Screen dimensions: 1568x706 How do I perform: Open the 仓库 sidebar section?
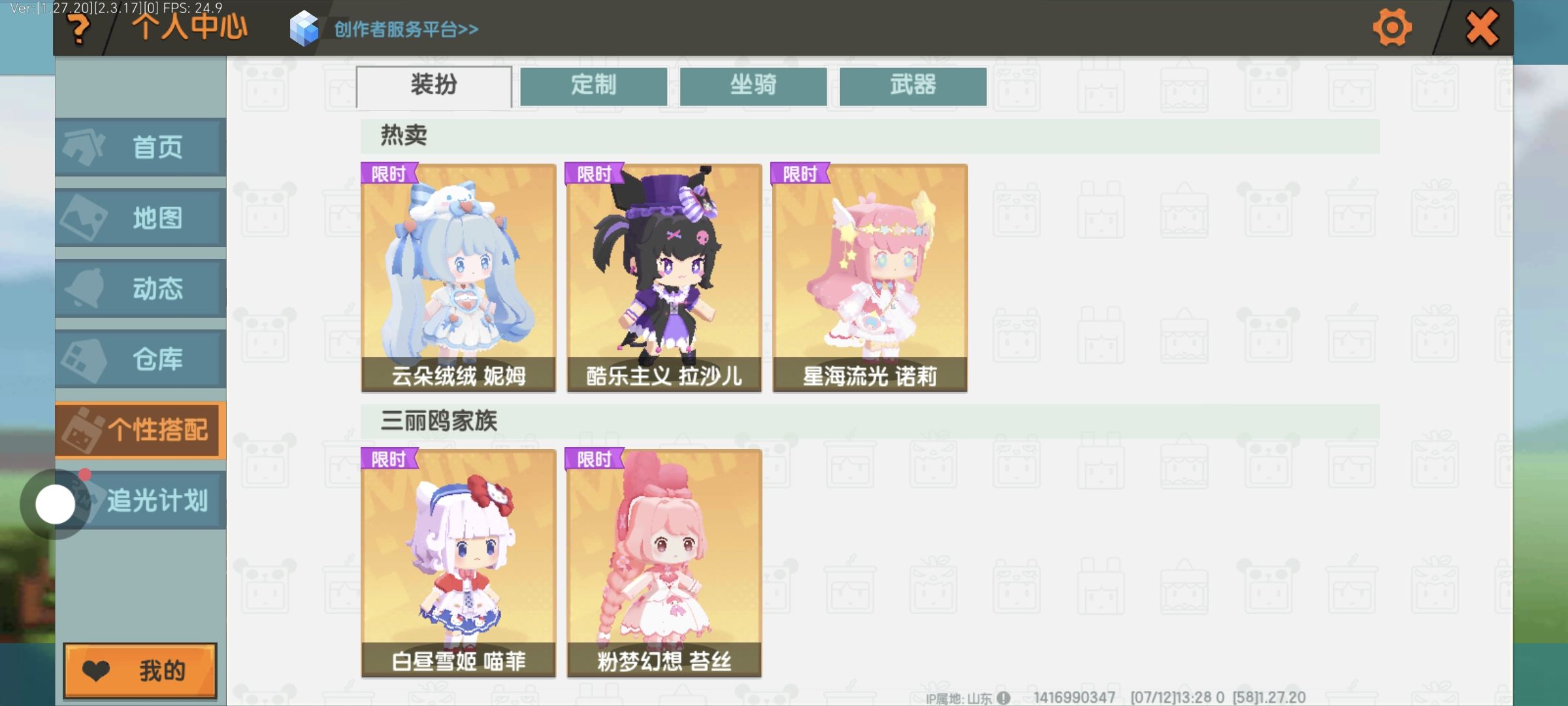(x=141, y=359)
